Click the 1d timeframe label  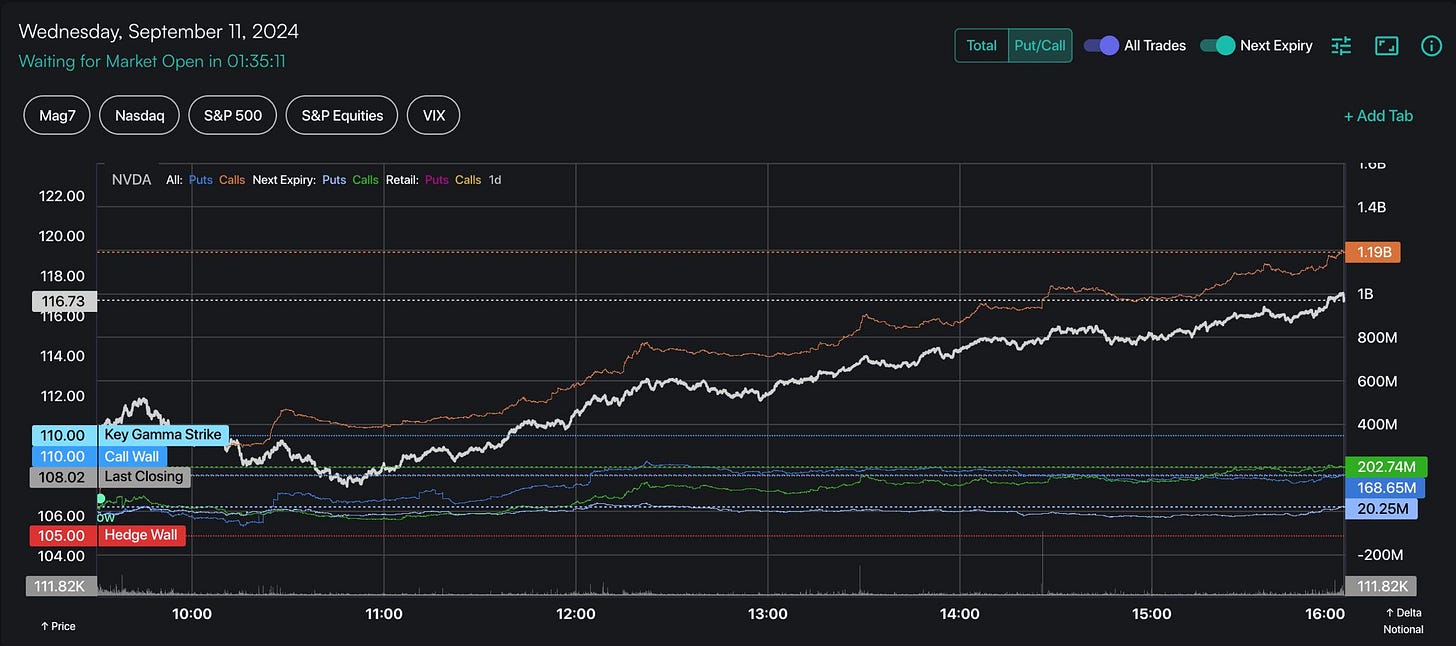495,180
